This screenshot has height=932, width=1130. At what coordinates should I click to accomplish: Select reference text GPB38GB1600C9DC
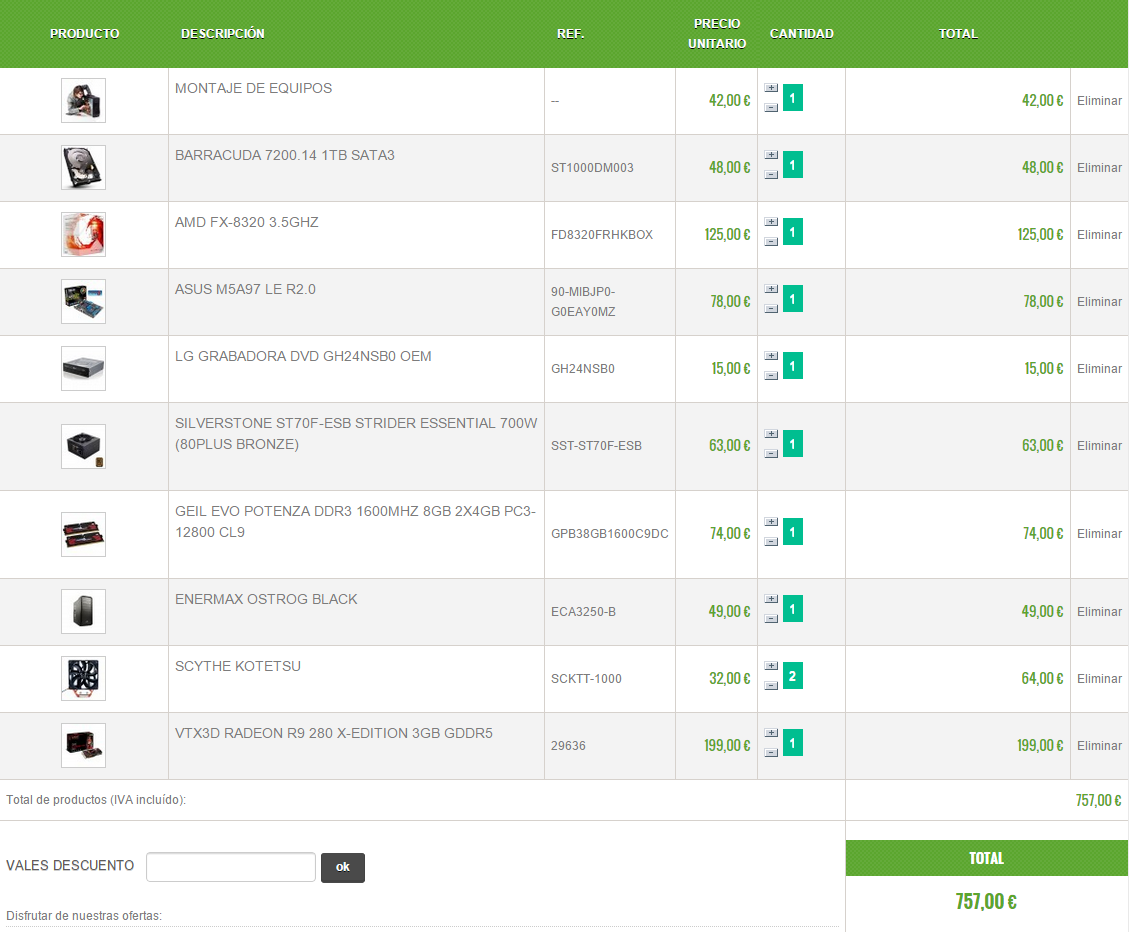coord(610,534)
